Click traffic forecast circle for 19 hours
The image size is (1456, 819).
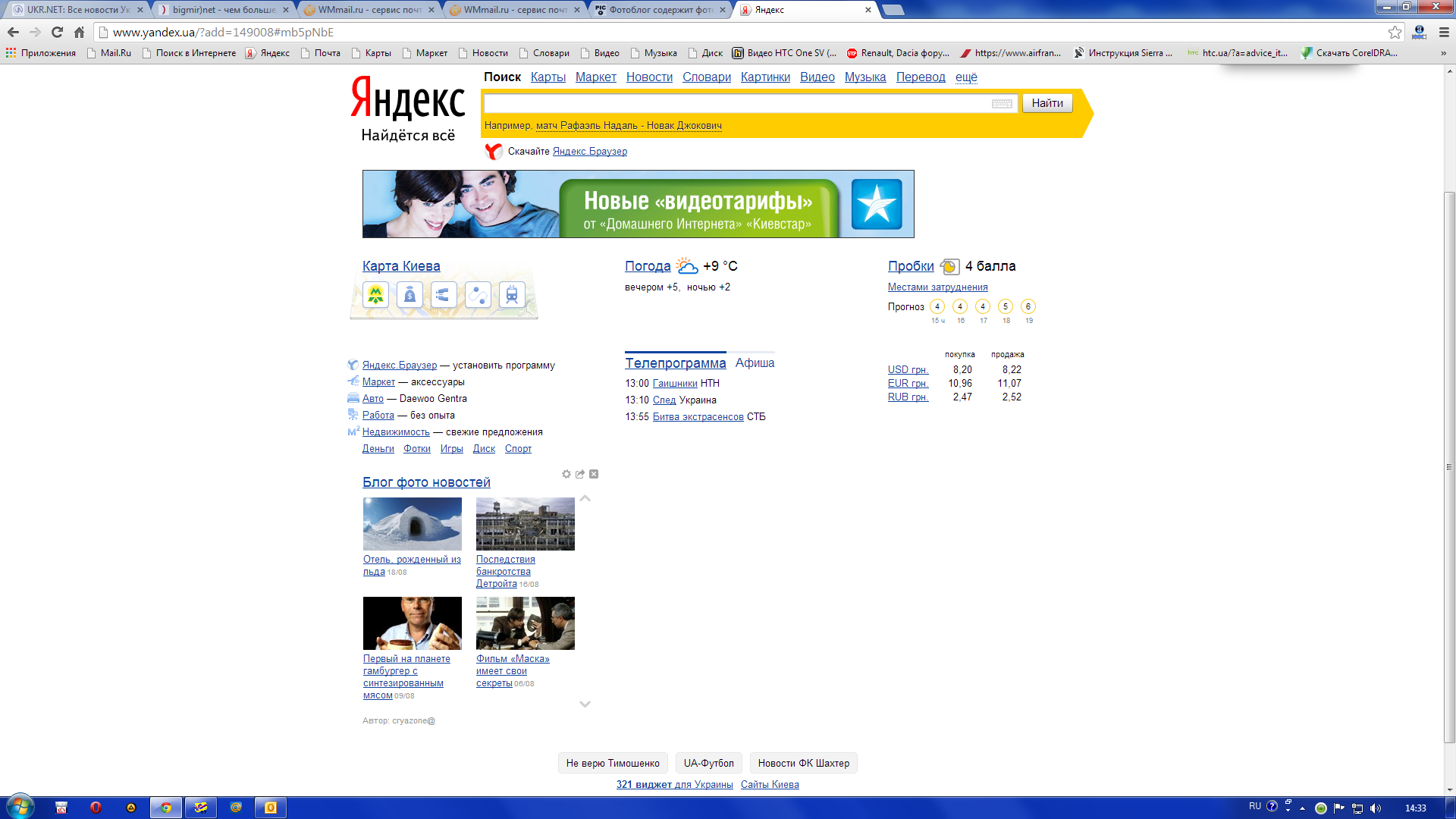pos(1028,306)
